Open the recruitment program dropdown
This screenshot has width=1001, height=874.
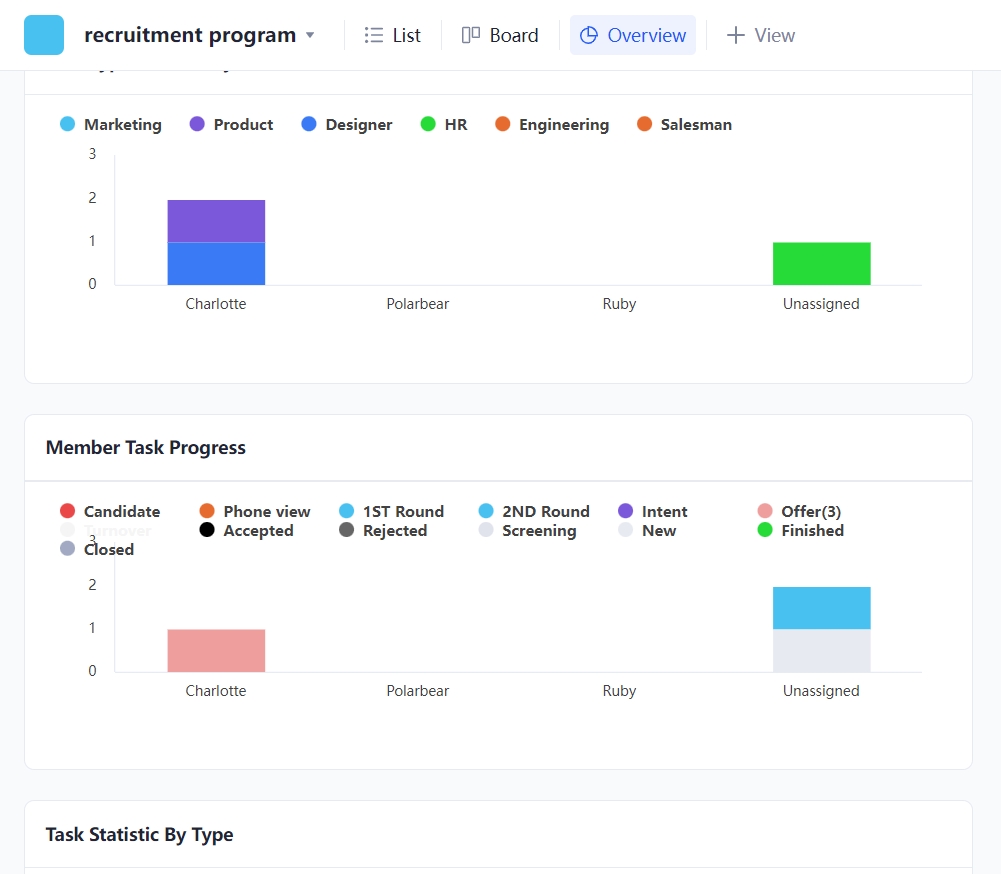(310, 34)
